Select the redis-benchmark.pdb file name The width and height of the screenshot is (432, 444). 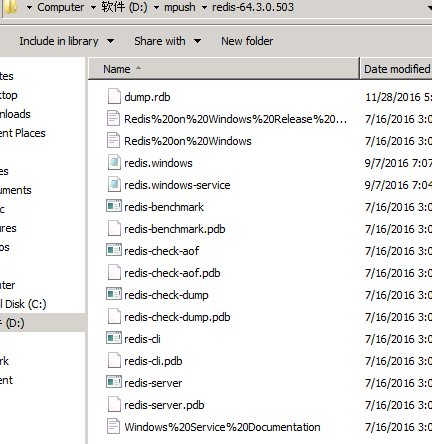pos(175,229)
